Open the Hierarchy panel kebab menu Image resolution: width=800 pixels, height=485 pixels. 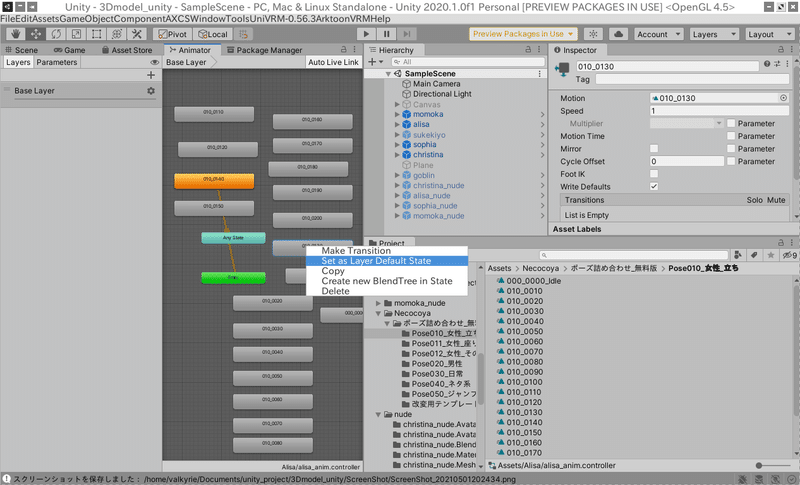(x=539, y=49)
